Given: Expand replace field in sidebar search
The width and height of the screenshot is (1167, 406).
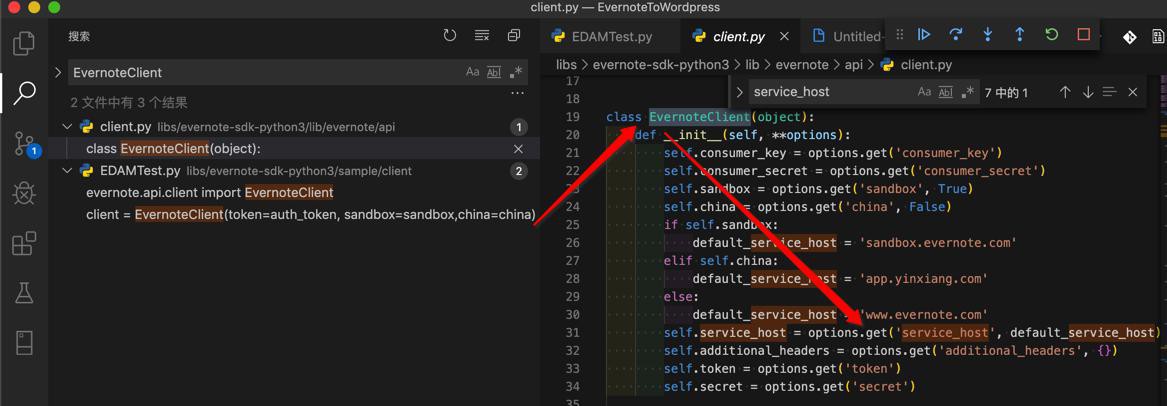Looking at the screenshot, I should tap(58, 72).
